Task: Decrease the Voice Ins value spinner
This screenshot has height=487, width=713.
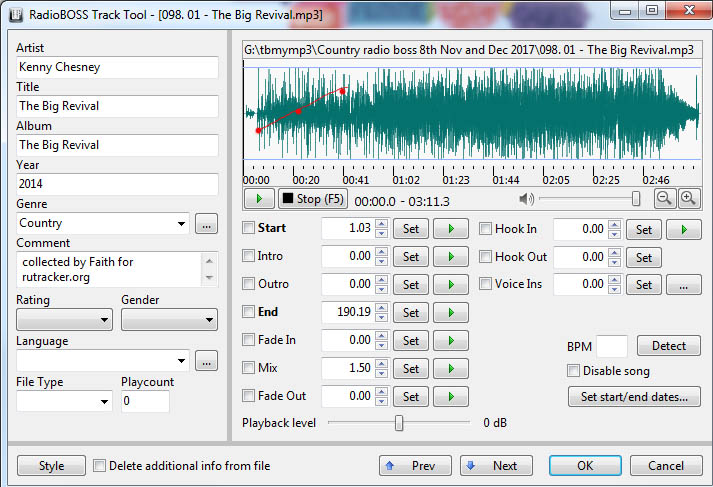Action: click(614, 289)
